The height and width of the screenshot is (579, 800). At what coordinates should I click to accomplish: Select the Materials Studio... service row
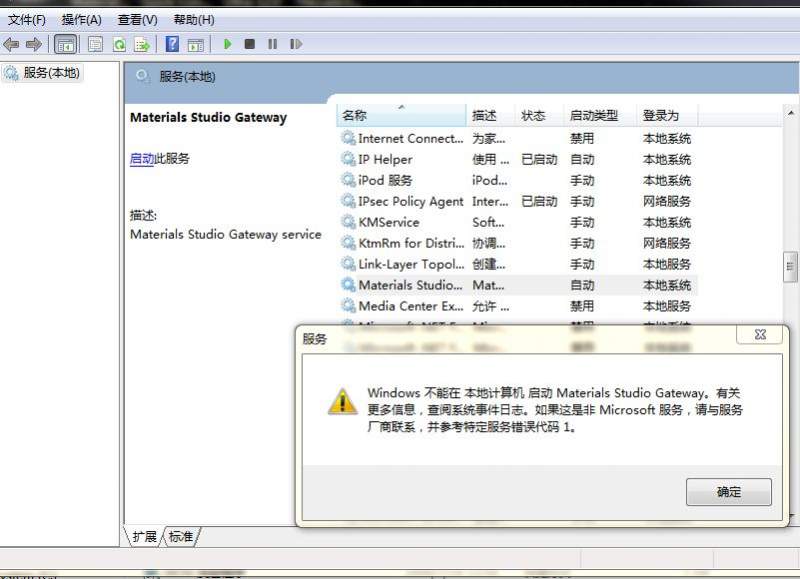tap(517, 285)
